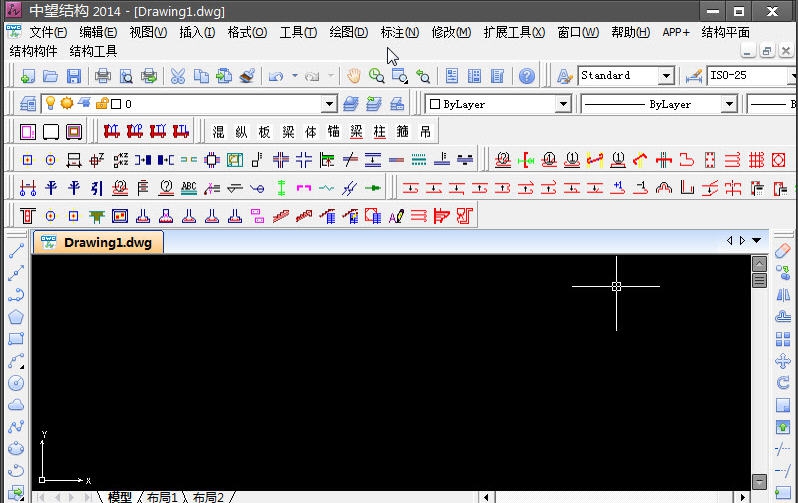Select the Array modify tool

(783, 339)
